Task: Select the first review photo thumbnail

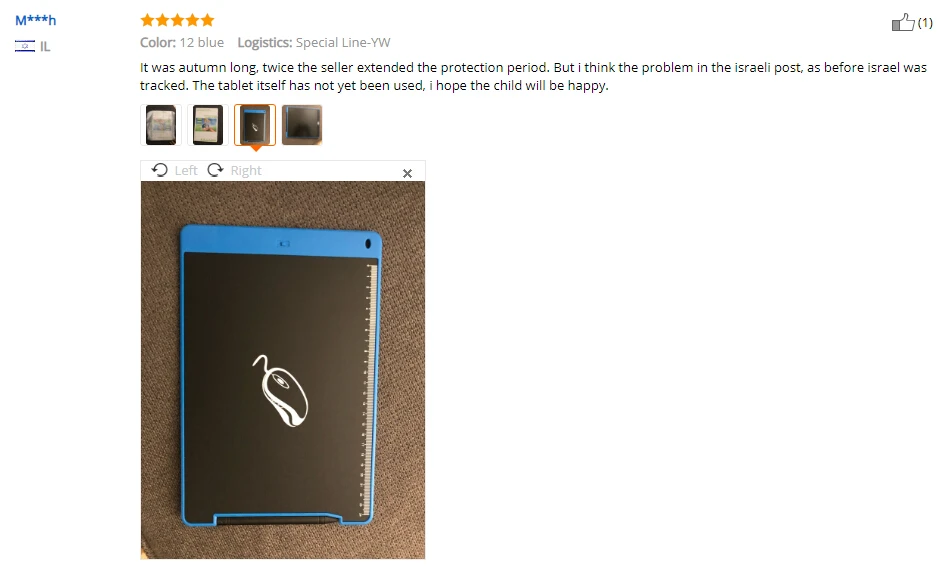Action: (x=160, y=125)
